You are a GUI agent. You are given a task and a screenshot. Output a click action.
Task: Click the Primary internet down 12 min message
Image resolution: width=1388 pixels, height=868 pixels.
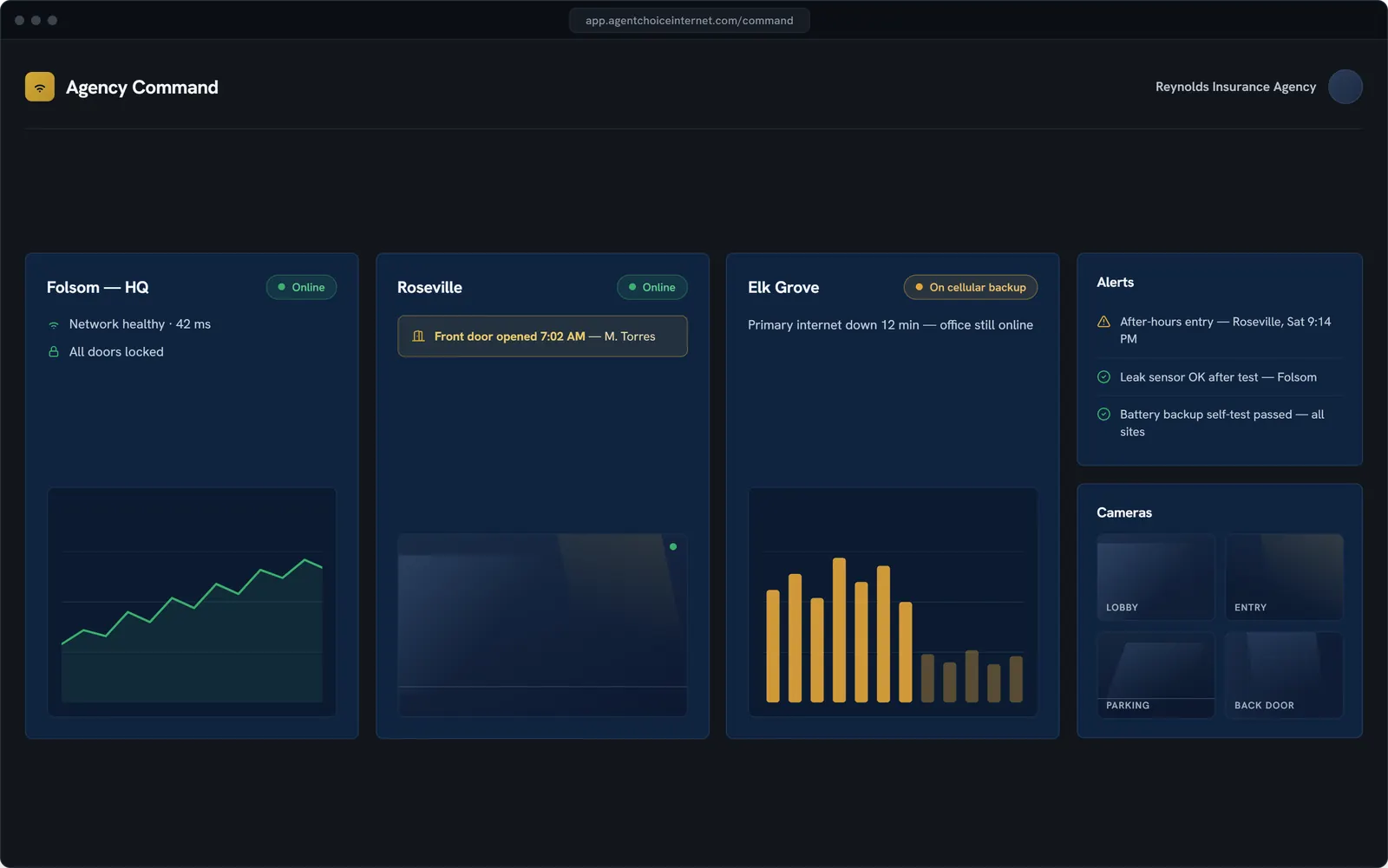click(890, 325)
